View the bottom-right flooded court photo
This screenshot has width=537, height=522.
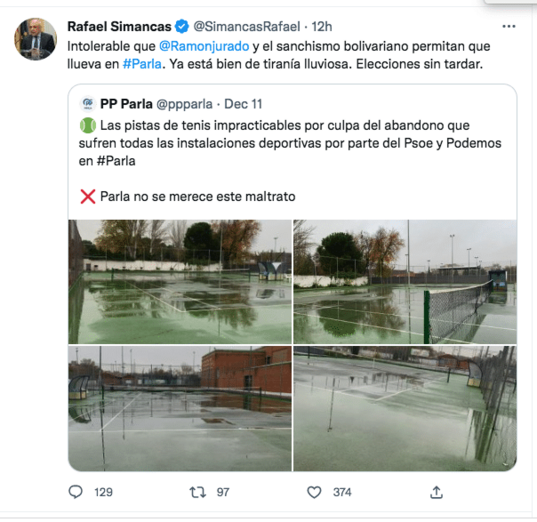pos(405,408)
